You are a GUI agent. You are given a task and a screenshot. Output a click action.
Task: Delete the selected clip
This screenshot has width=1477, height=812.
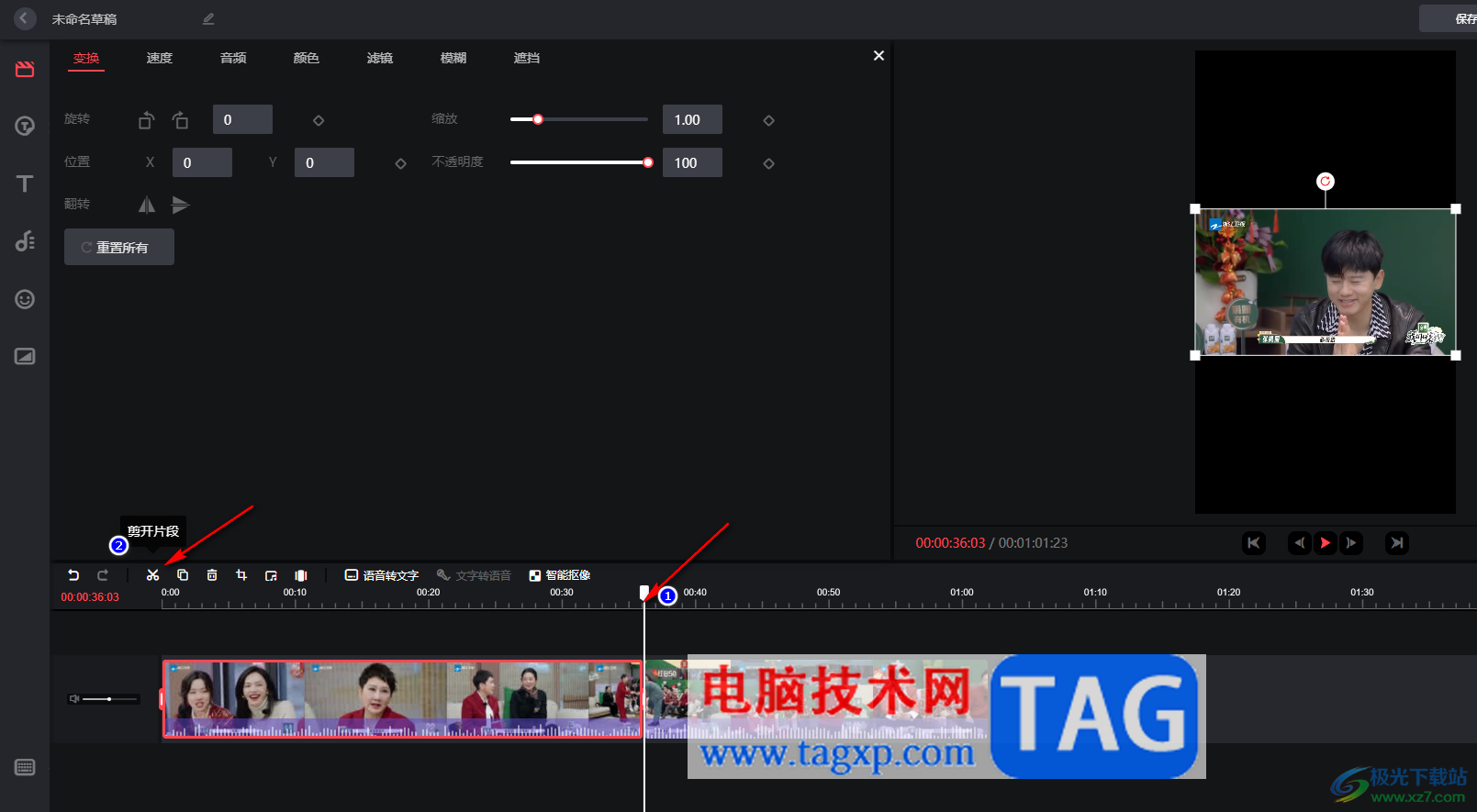tap(212, 575)
